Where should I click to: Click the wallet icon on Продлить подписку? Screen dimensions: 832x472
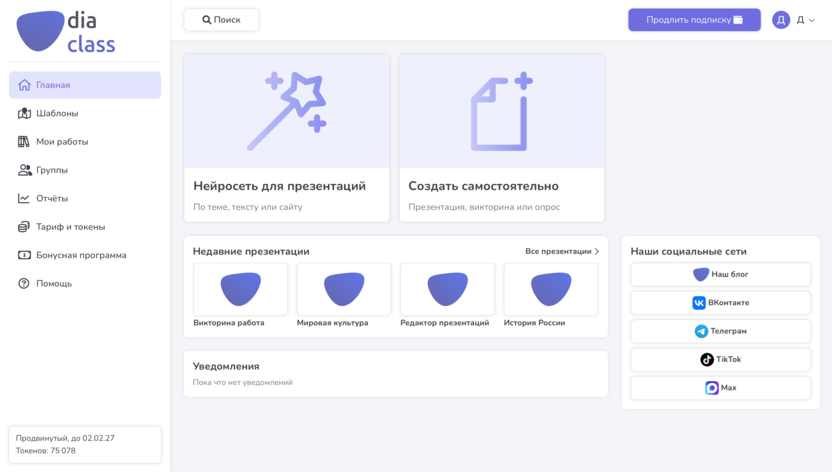pos(738,20)
